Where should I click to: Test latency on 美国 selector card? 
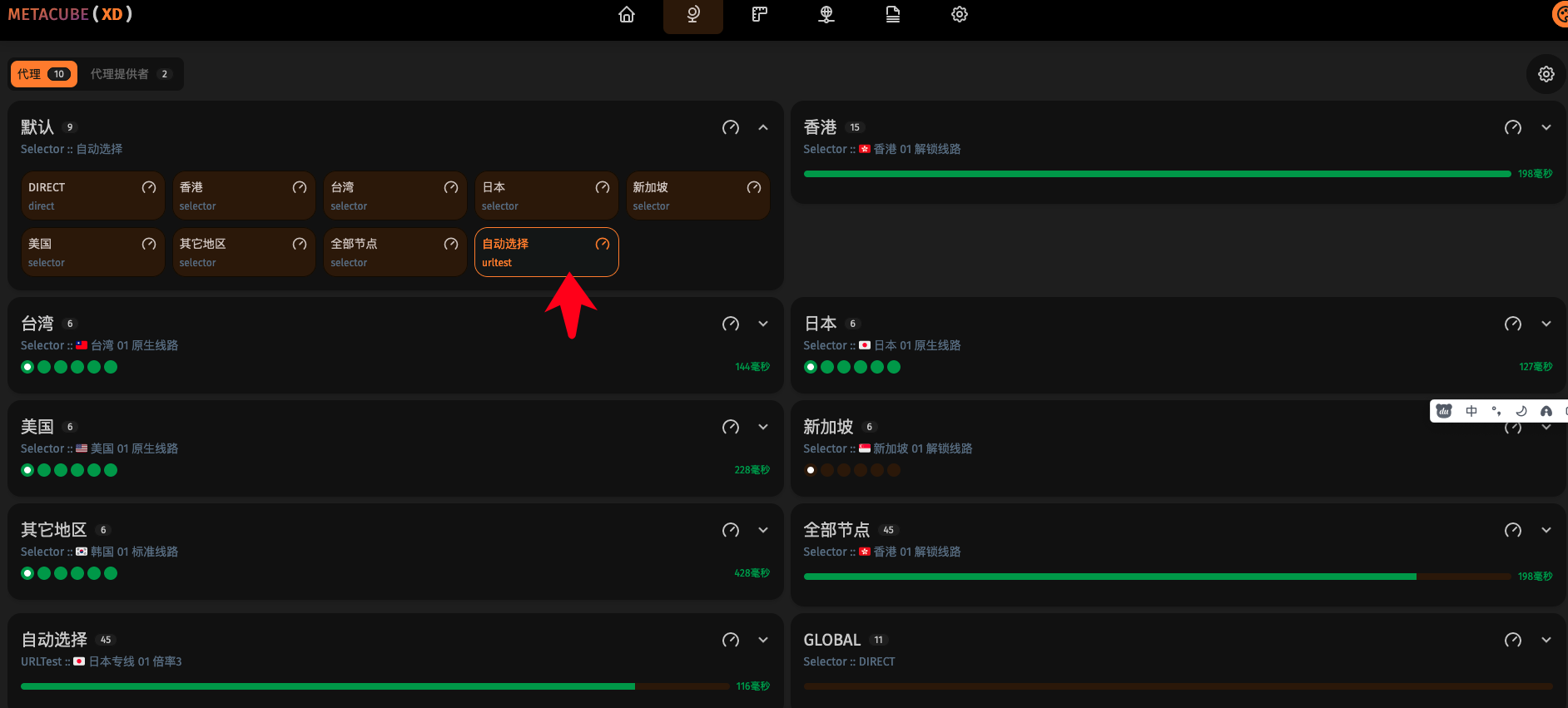pyautogui.click(x=149, y=245)
